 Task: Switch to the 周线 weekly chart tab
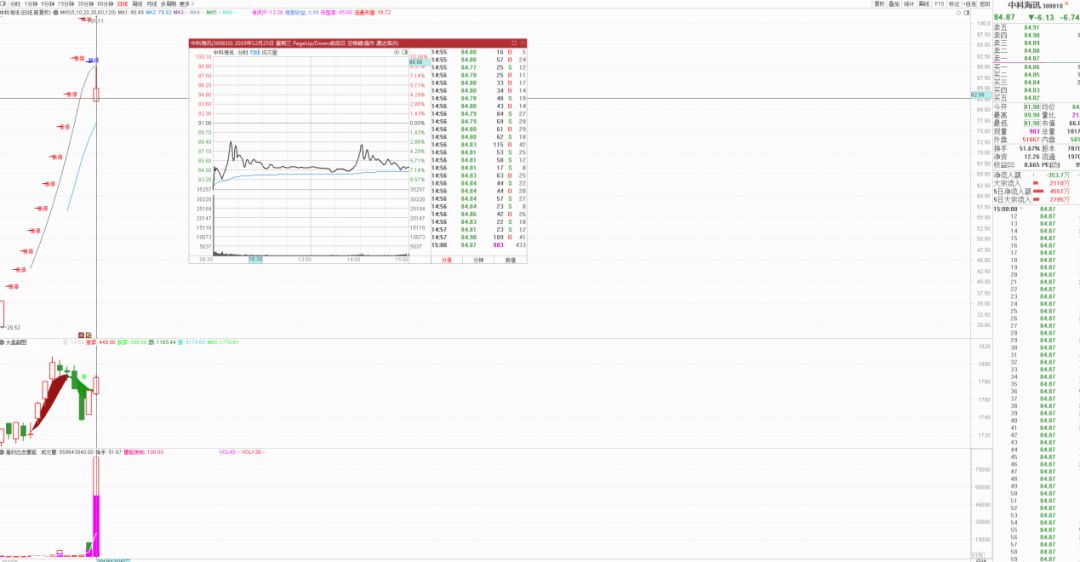click(x=137, y=3)
